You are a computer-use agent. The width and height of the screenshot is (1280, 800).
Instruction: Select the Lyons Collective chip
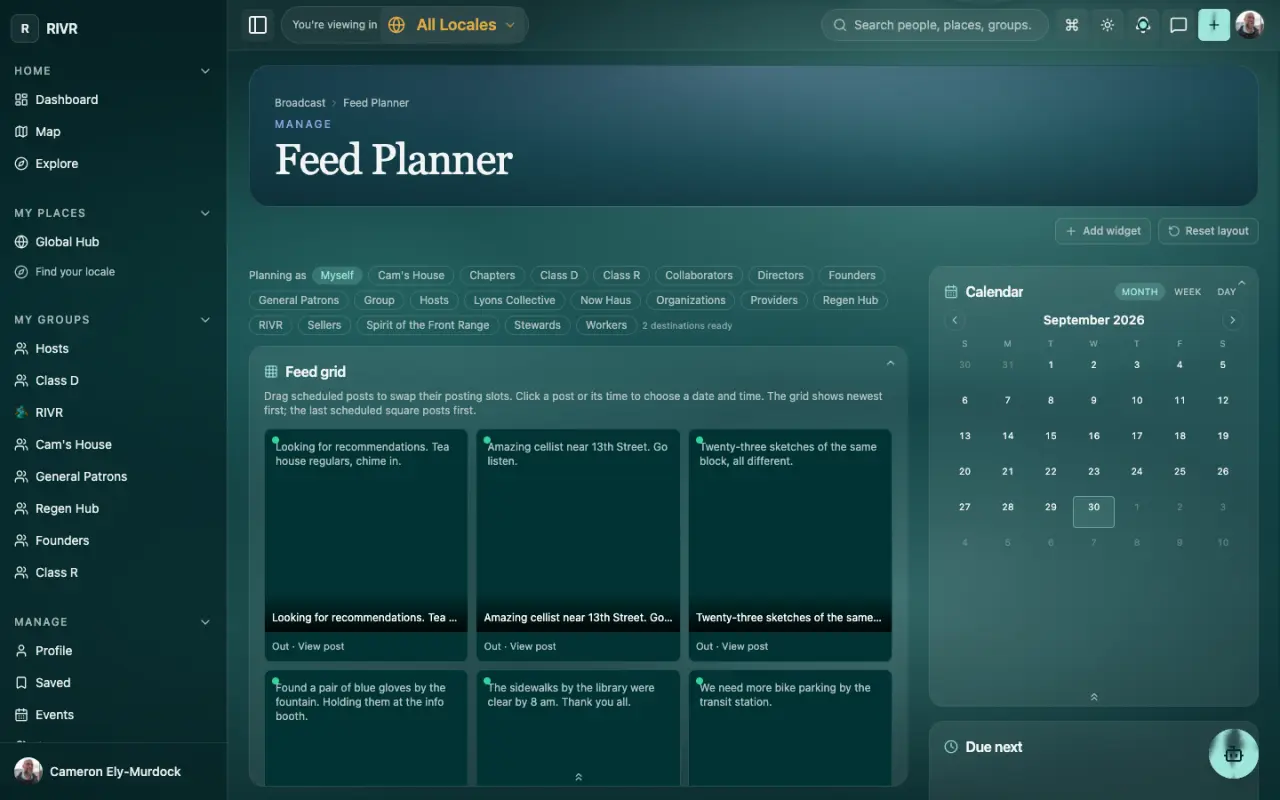click(514, 300)
